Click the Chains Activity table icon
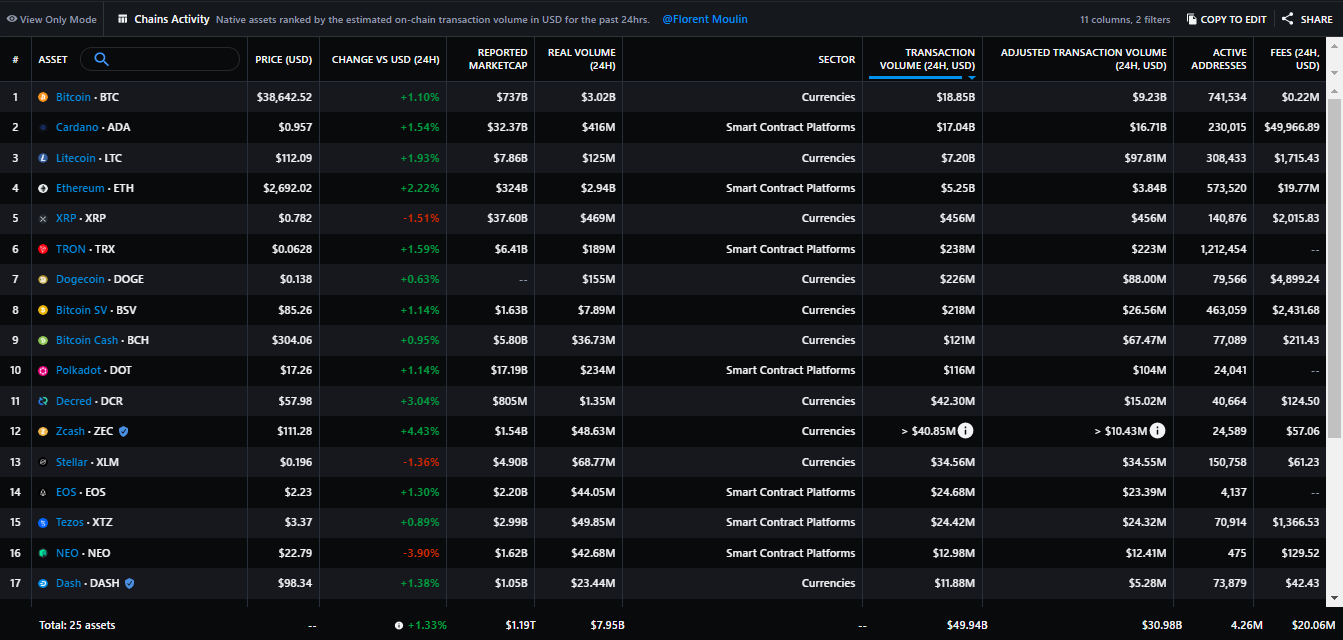 coord(123,19)
